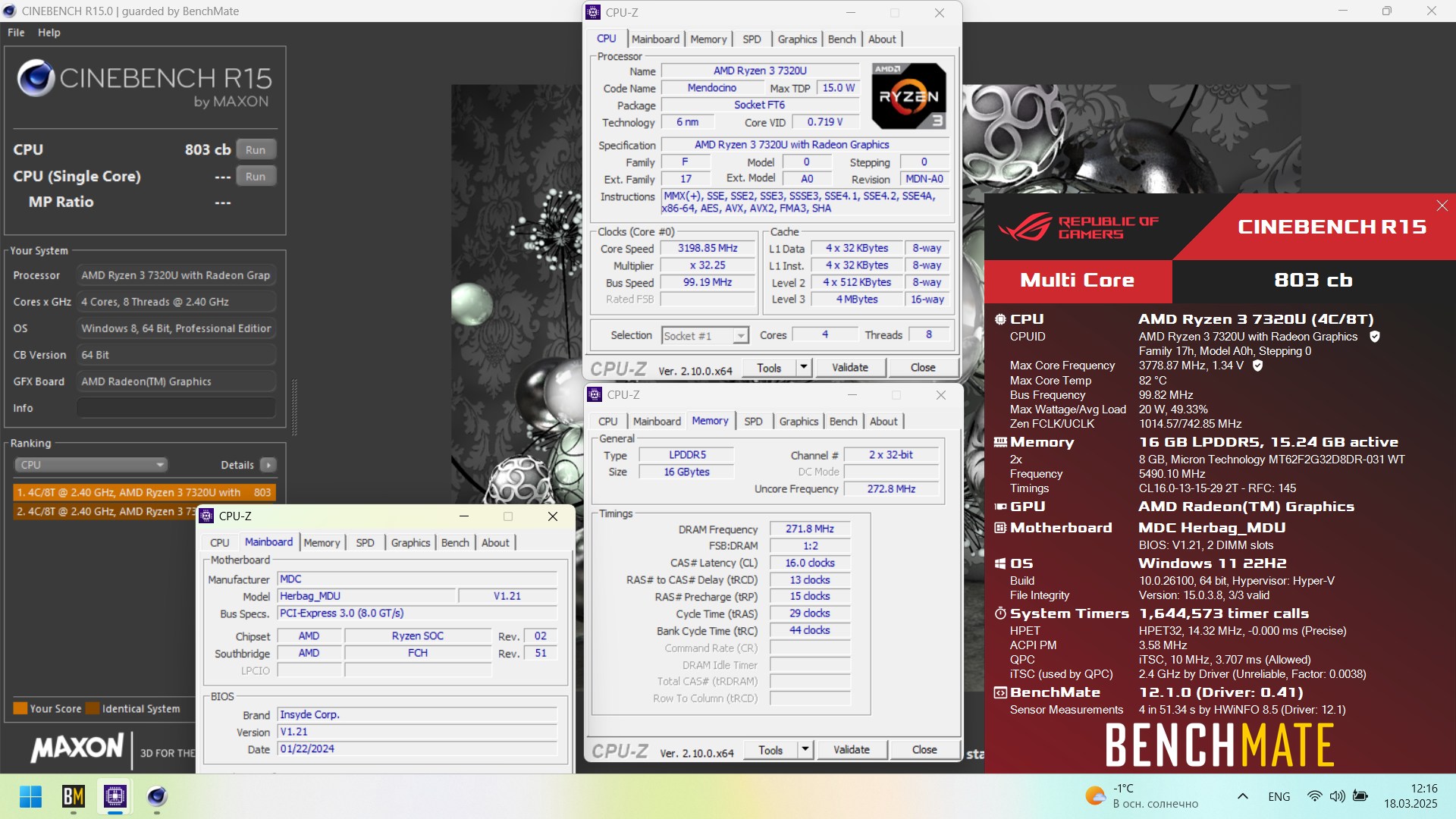Click the System Timers clock icon
The height and width of the screenshot is (819, 1456).
pos(1000,613)
